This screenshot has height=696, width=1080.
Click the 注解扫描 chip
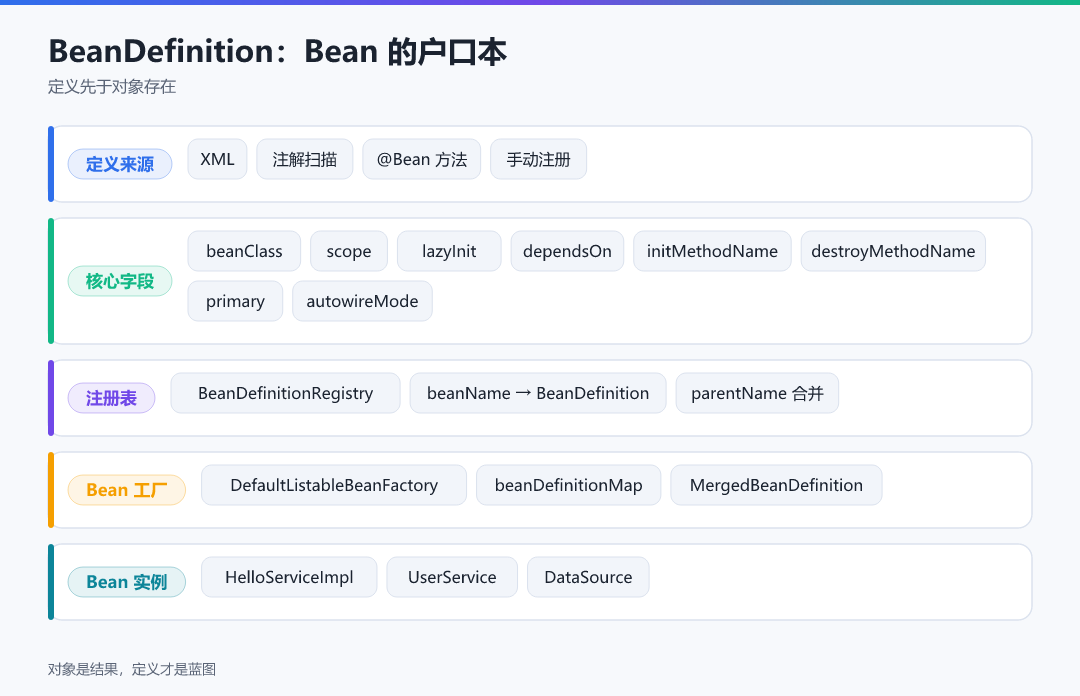[x=305, y=159]
